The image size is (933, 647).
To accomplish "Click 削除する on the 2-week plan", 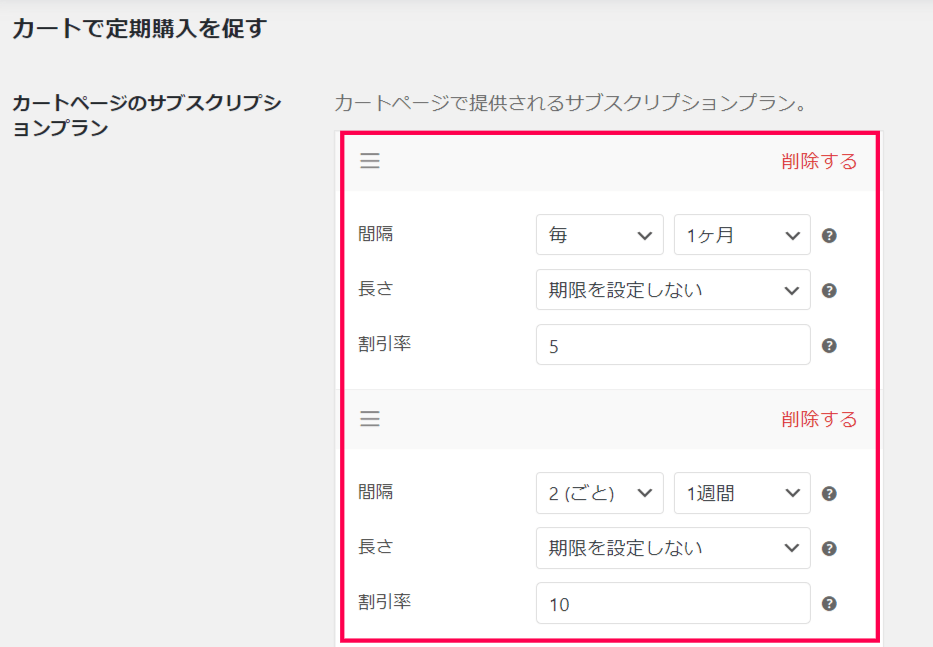I will (x=819, y=419).
